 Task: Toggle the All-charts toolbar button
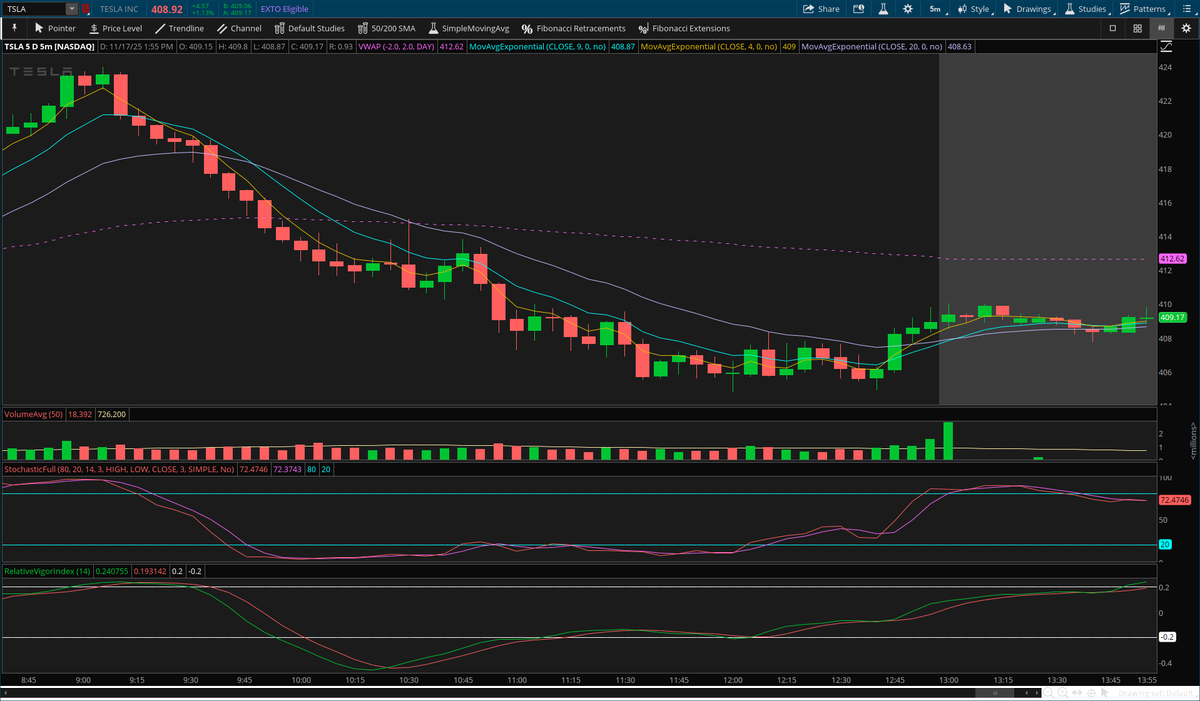(1162, 28)
